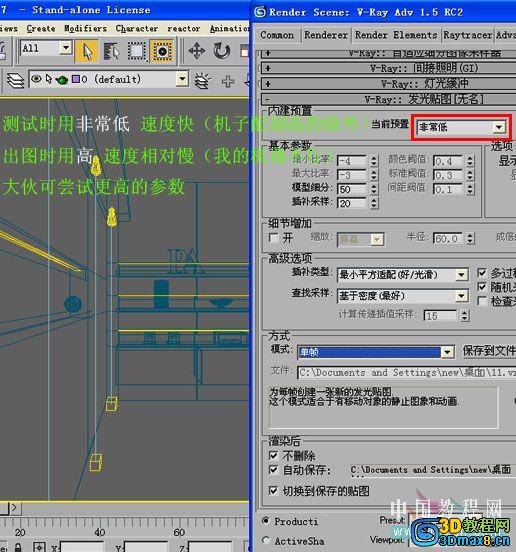516x552 pixels.
Task: Expand the V-Ray 间接照明(GI) rollout
Action: 389,68
